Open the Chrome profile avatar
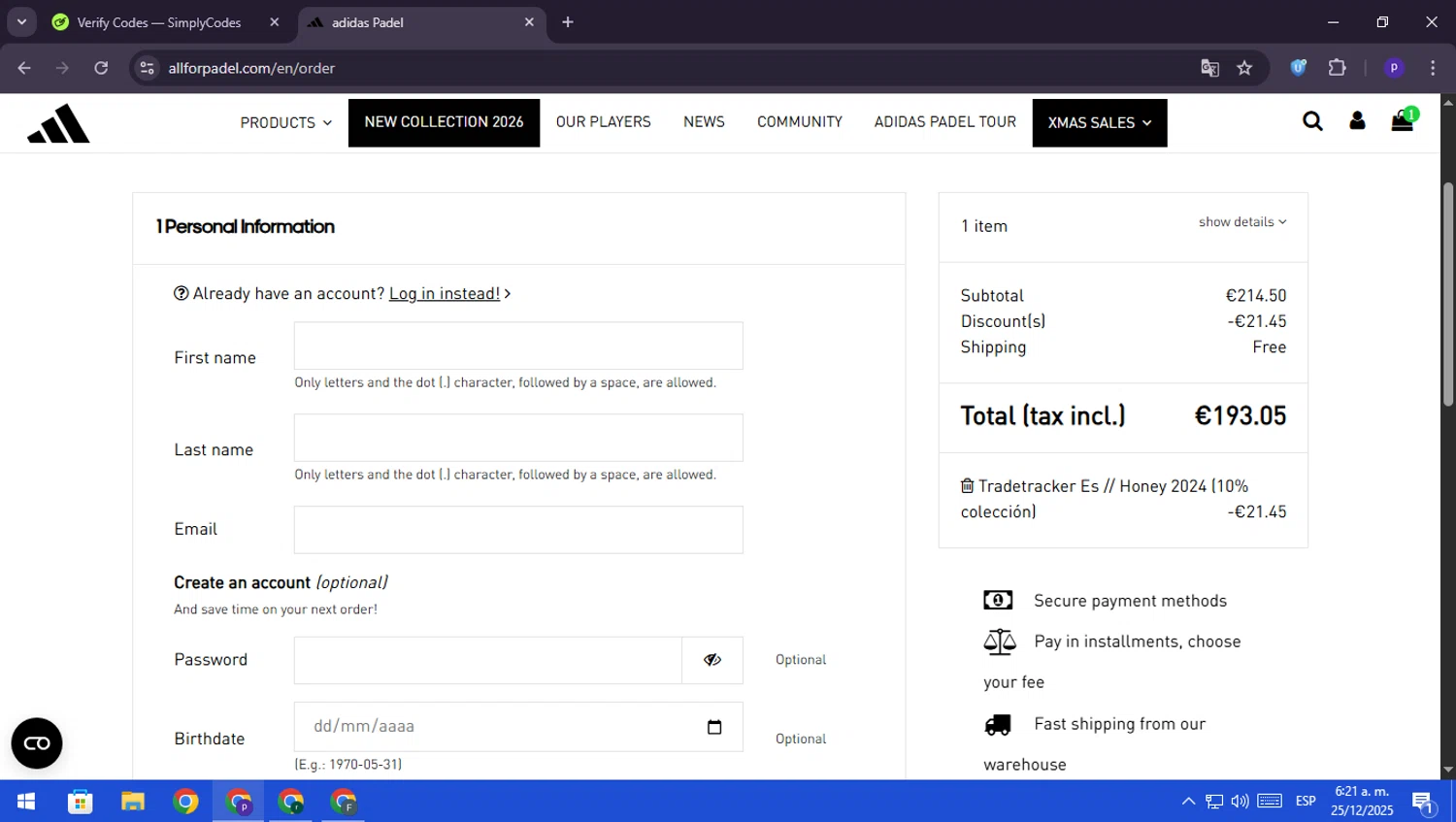The width and height of the screenshot is (1456, 822). [x=1394, y=68]
